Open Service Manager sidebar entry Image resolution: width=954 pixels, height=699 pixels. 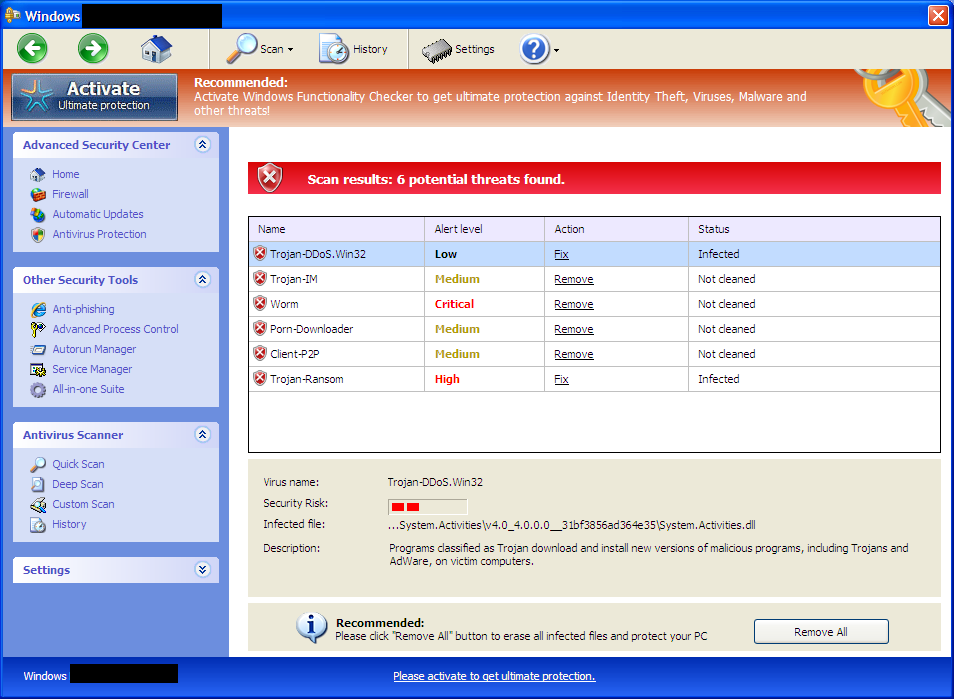click(92, 369)
